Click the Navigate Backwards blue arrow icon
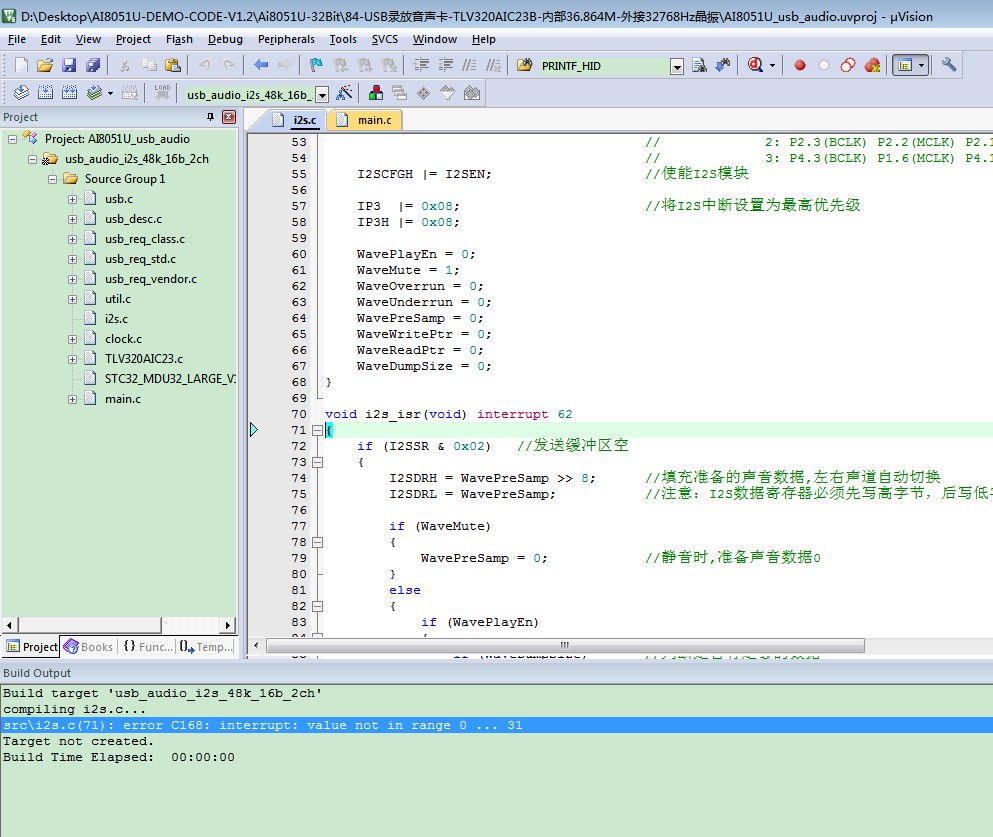 (x=261, y=65)
